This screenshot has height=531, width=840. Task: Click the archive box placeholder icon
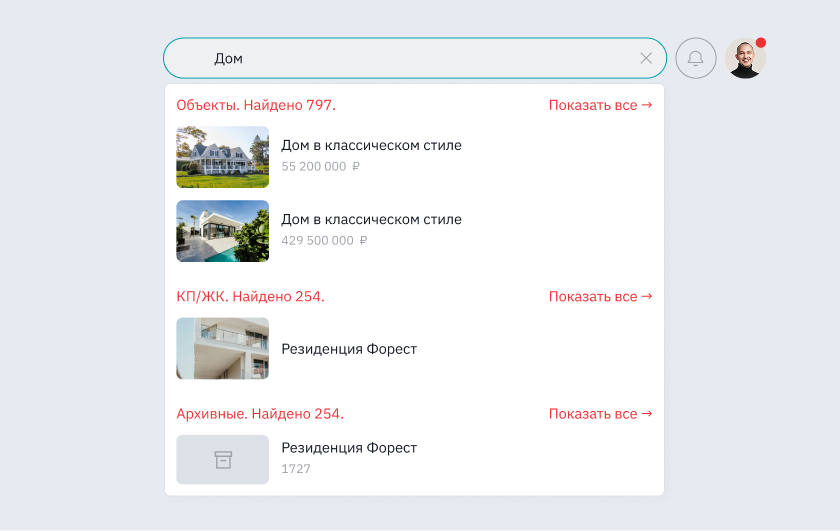(223, 460)
